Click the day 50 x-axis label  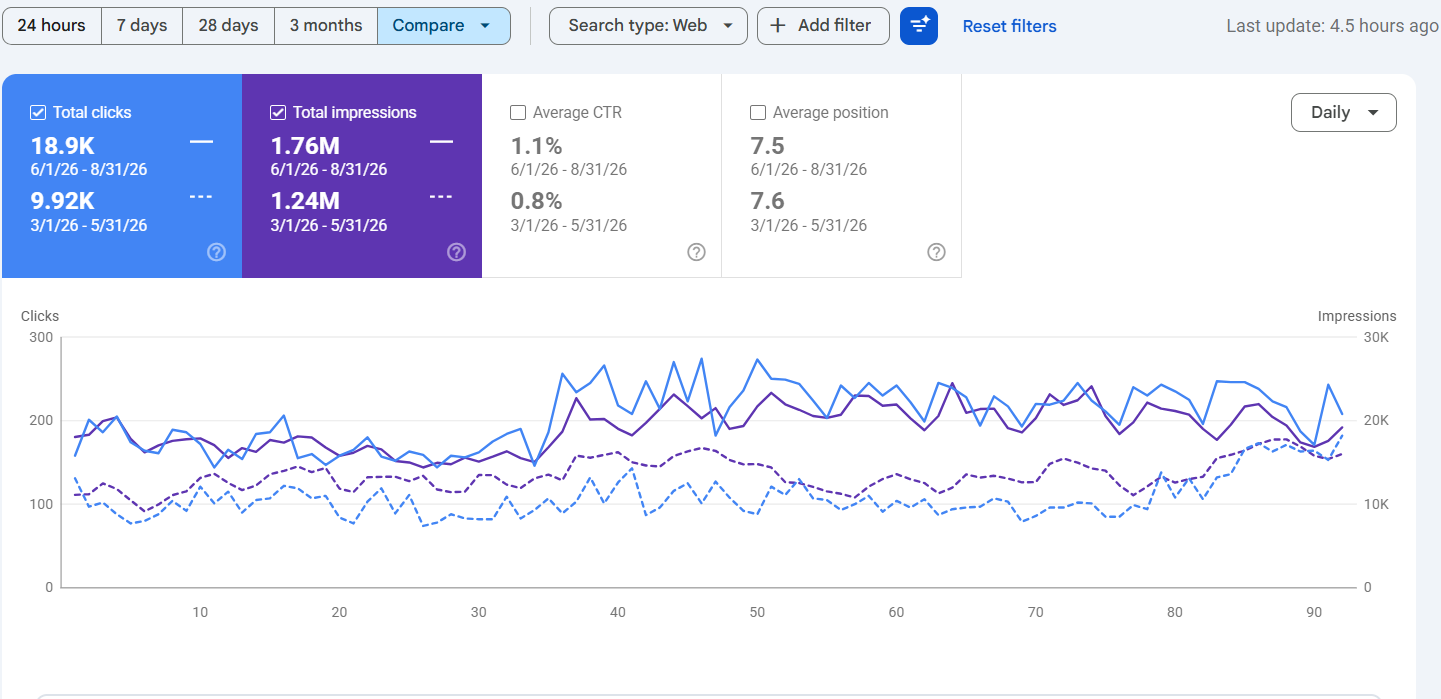(x=757, y=612)
